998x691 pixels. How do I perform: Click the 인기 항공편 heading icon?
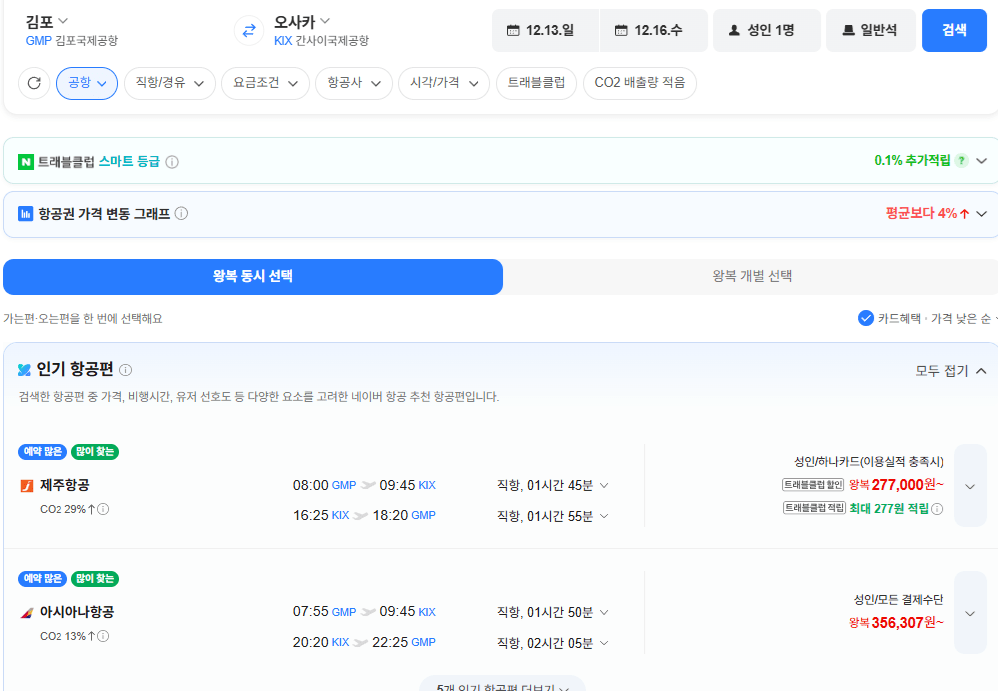click(24, 370)
